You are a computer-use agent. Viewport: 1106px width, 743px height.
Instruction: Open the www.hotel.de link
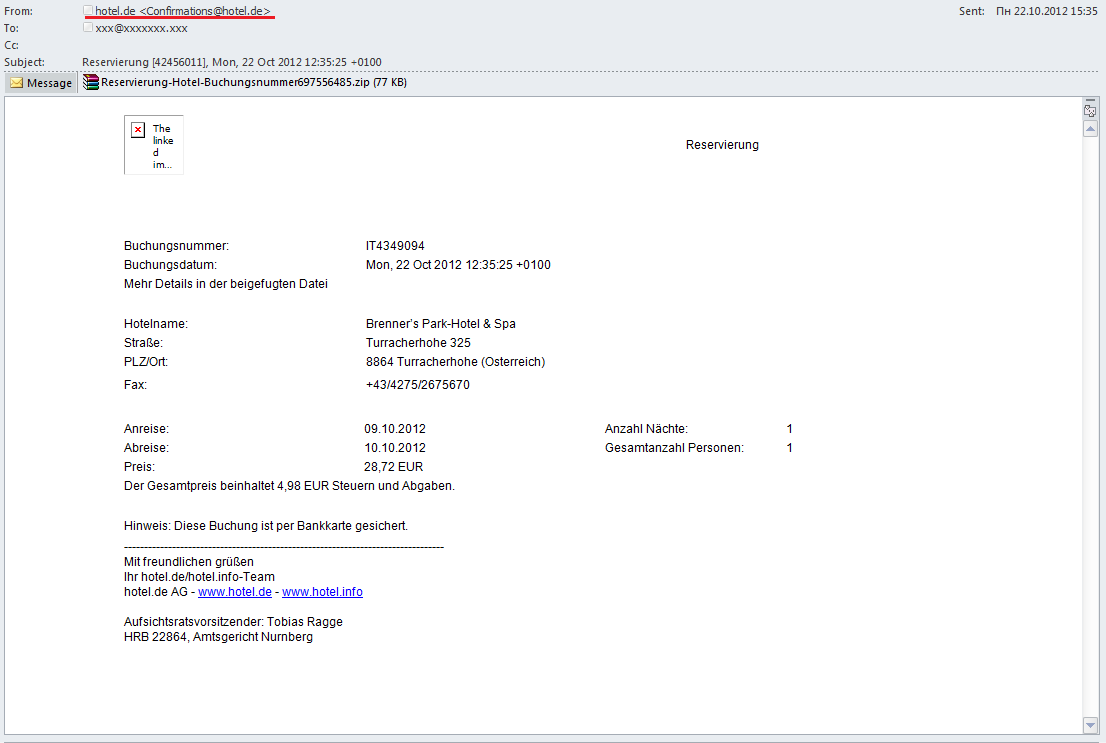click(x=234, y=592)
